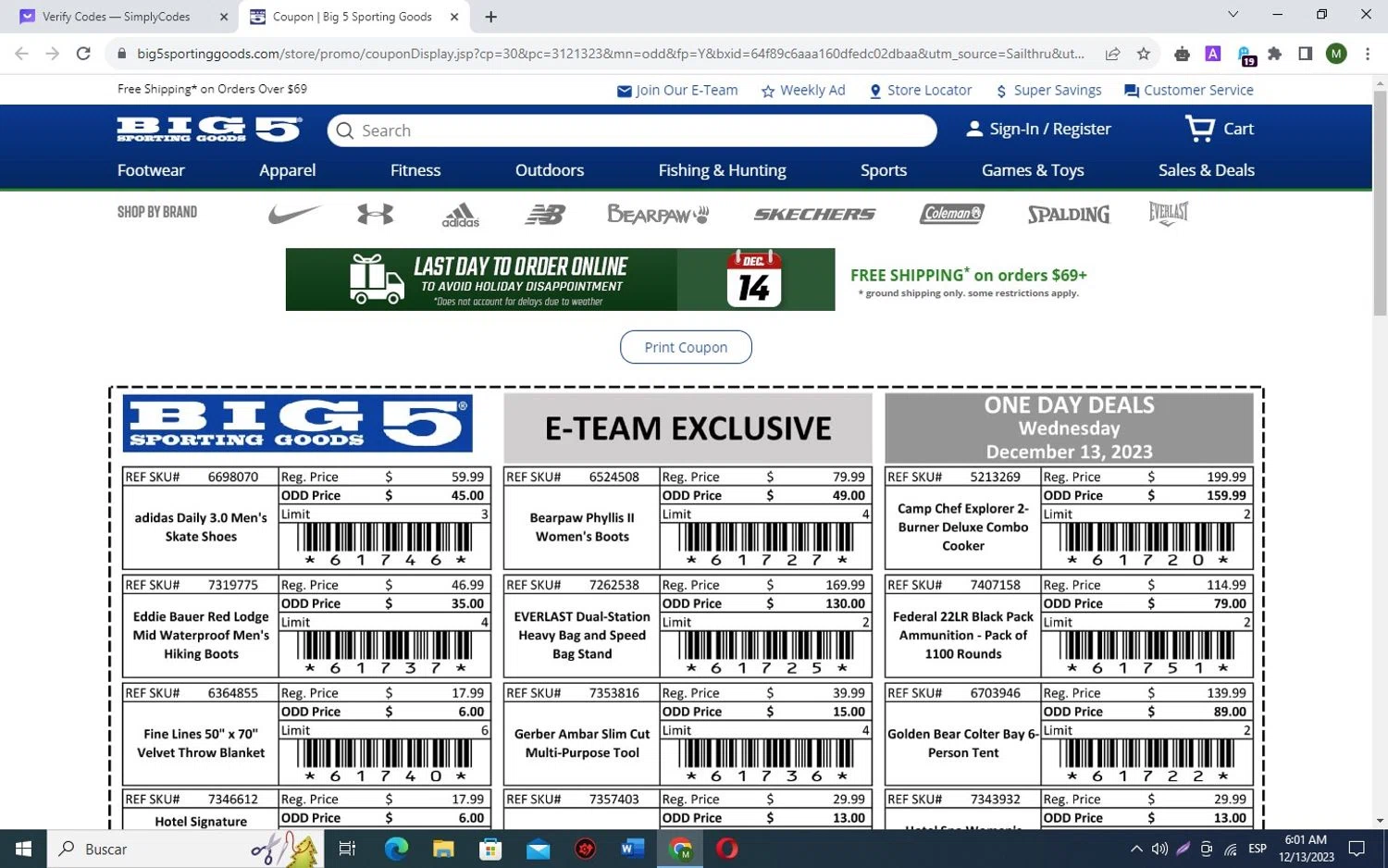Click the Under Armour brand logo
This screenshot has height=868, width=1388.
coord(375,214)
